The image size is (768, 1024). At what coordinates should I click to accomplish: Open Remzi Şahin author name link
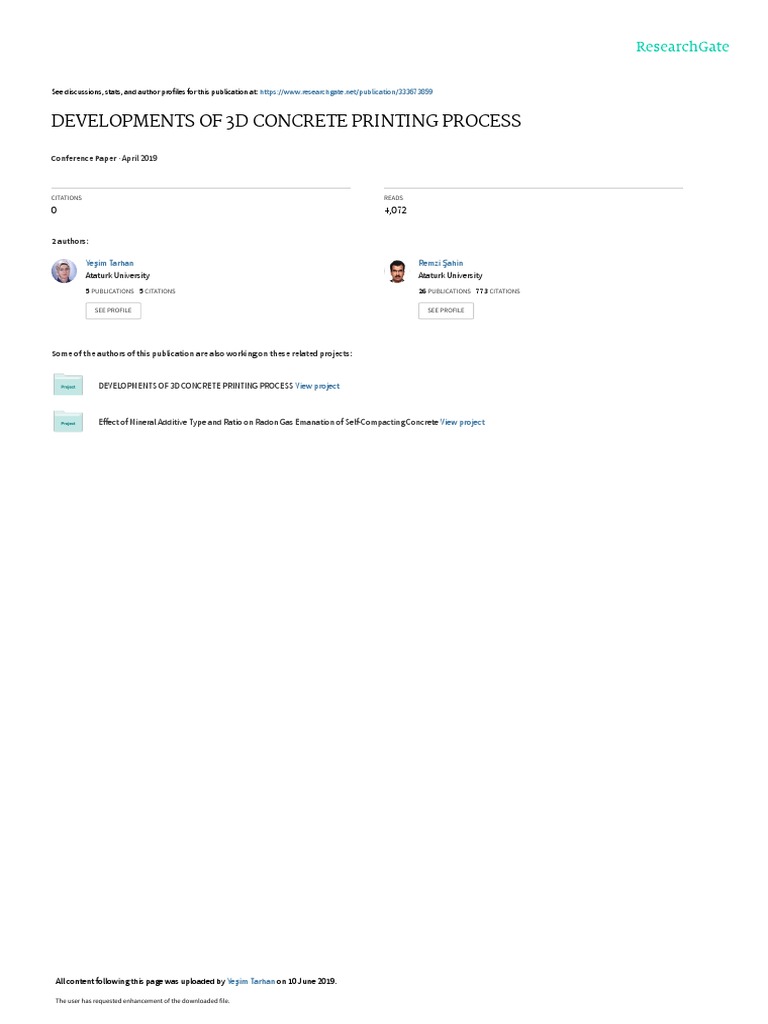[441, 263]
